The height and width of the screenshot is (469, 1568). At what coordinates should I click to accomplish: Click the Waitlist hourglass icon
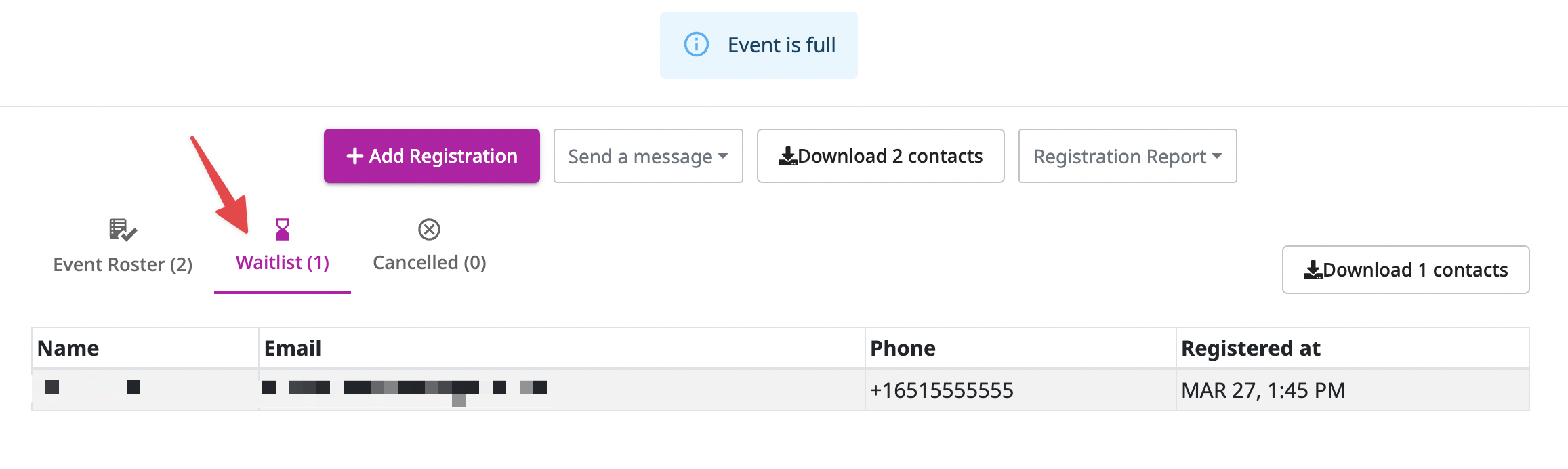click(x=283, y=229)
